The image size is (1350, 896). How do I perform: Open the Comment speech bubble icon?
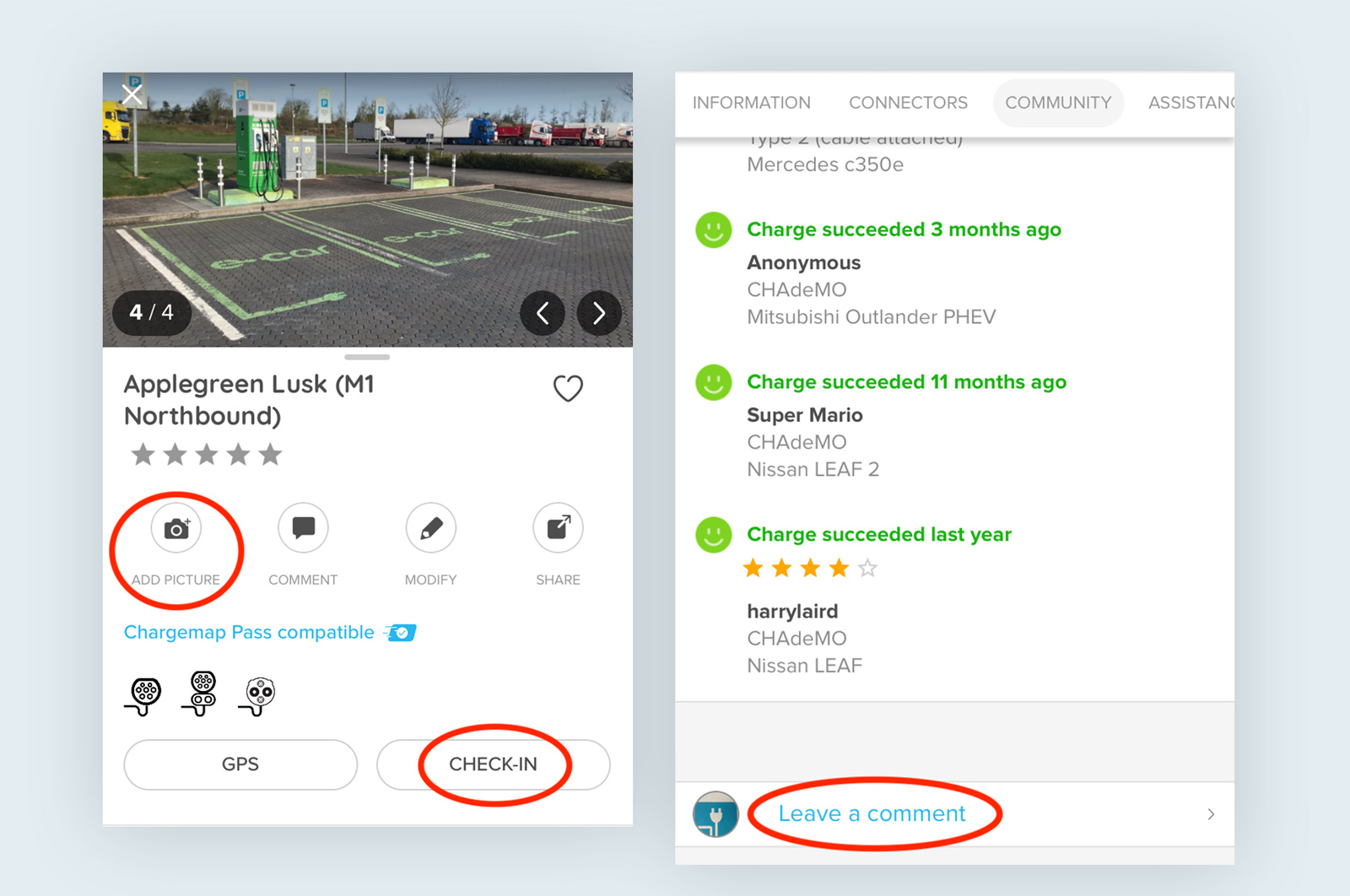click(x=303, y=528)
